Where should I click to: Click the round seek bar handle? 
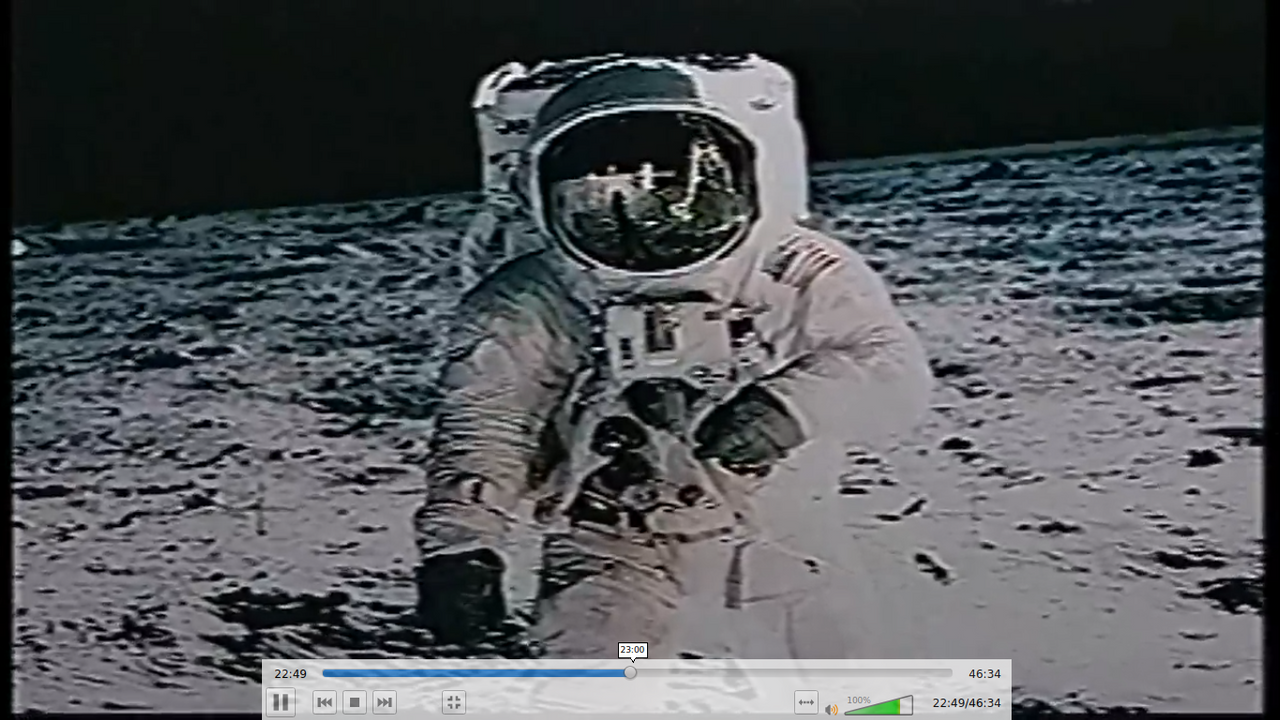click(x=630, y=673)
